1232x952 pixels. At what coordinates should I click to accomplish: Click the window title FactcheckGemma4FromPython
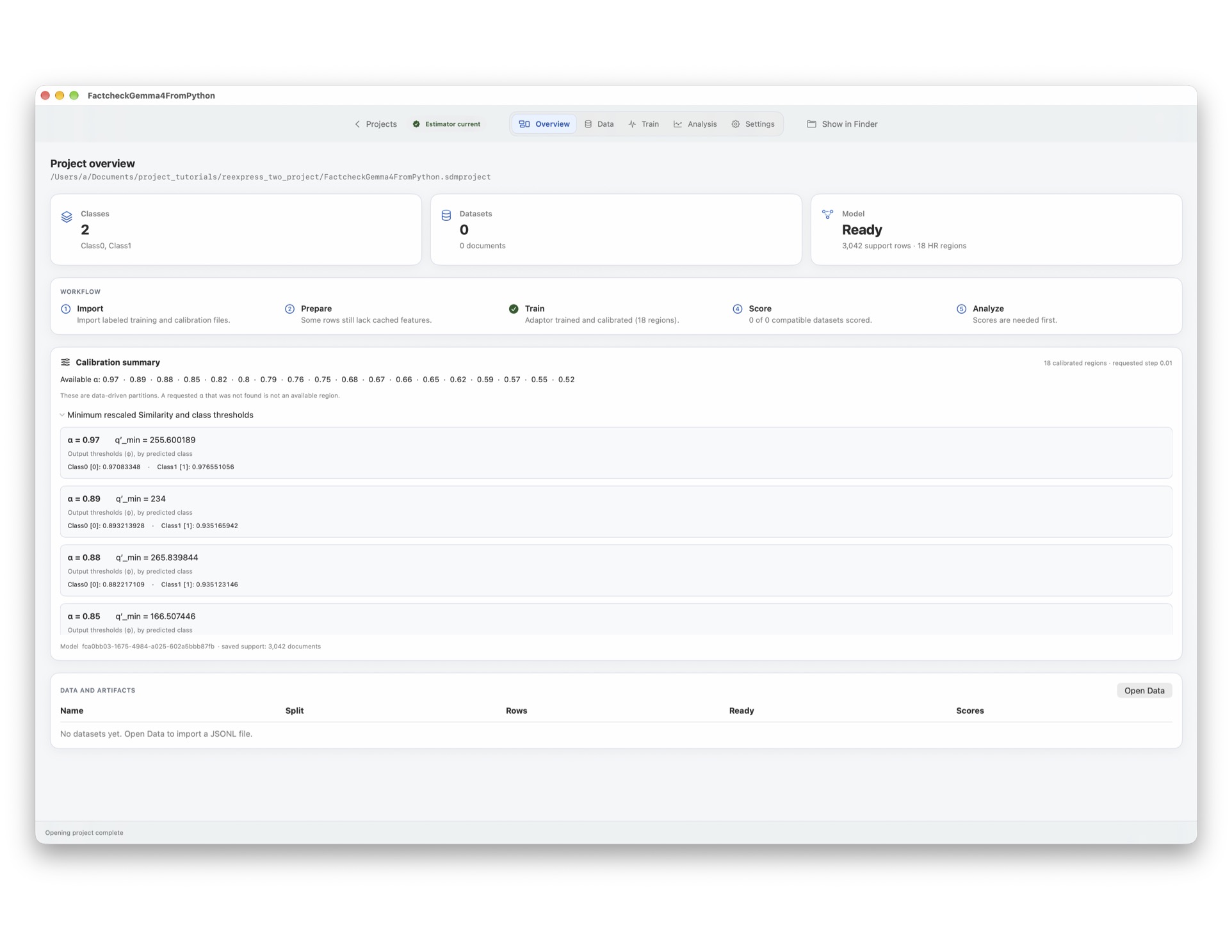click(151, 96)
